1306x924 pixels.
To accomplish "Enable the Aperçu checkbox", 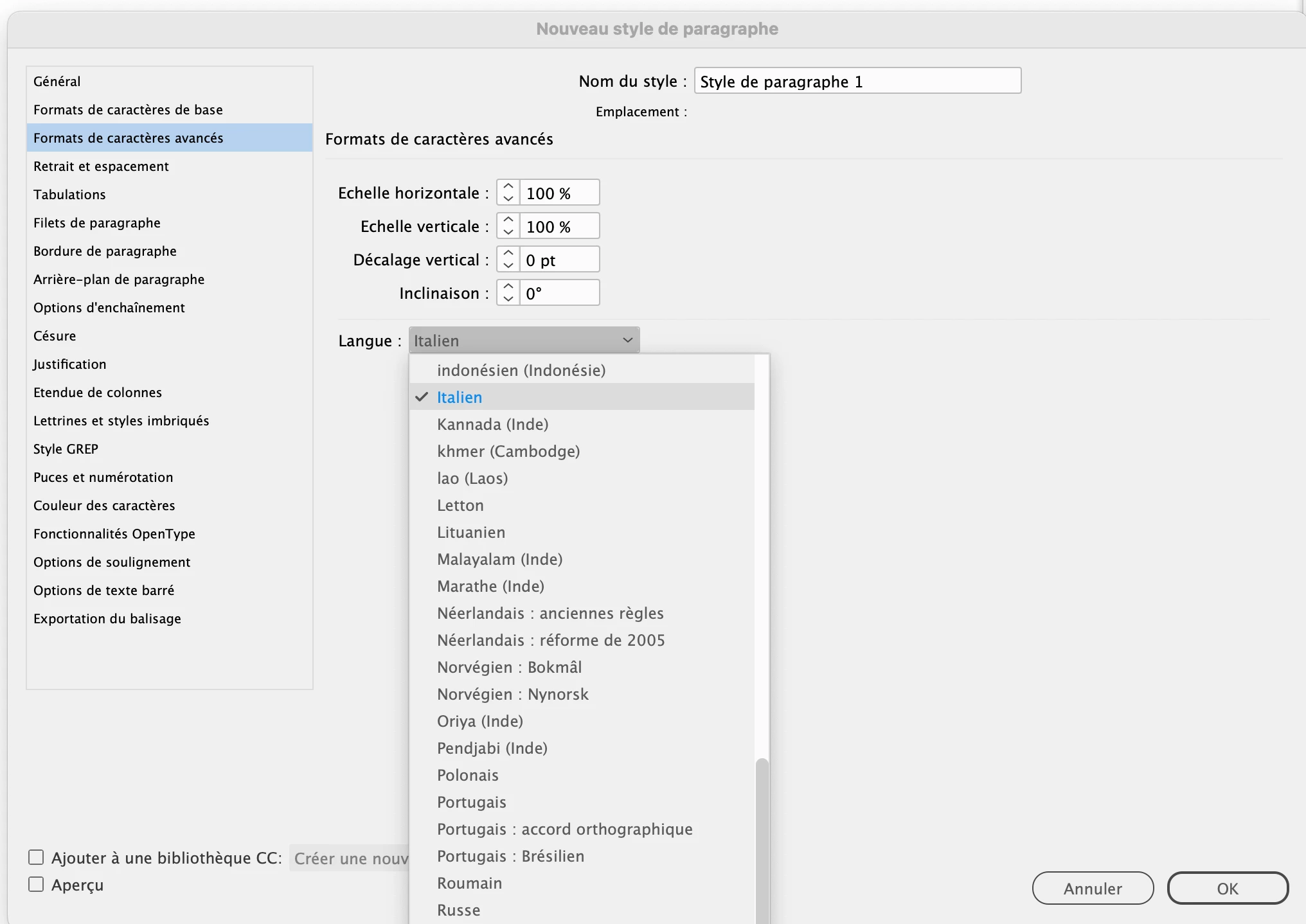I will [36, 885].
